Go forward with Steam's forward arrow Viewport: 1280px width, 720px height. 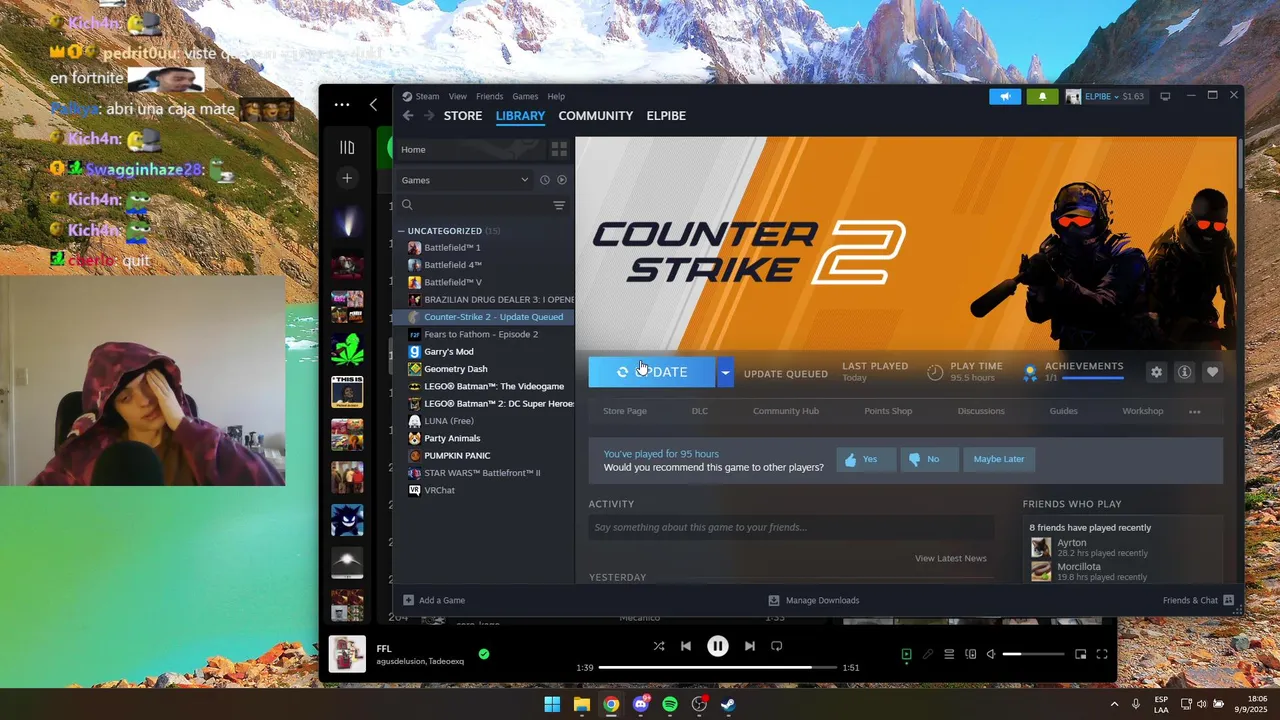click(429, 116)
